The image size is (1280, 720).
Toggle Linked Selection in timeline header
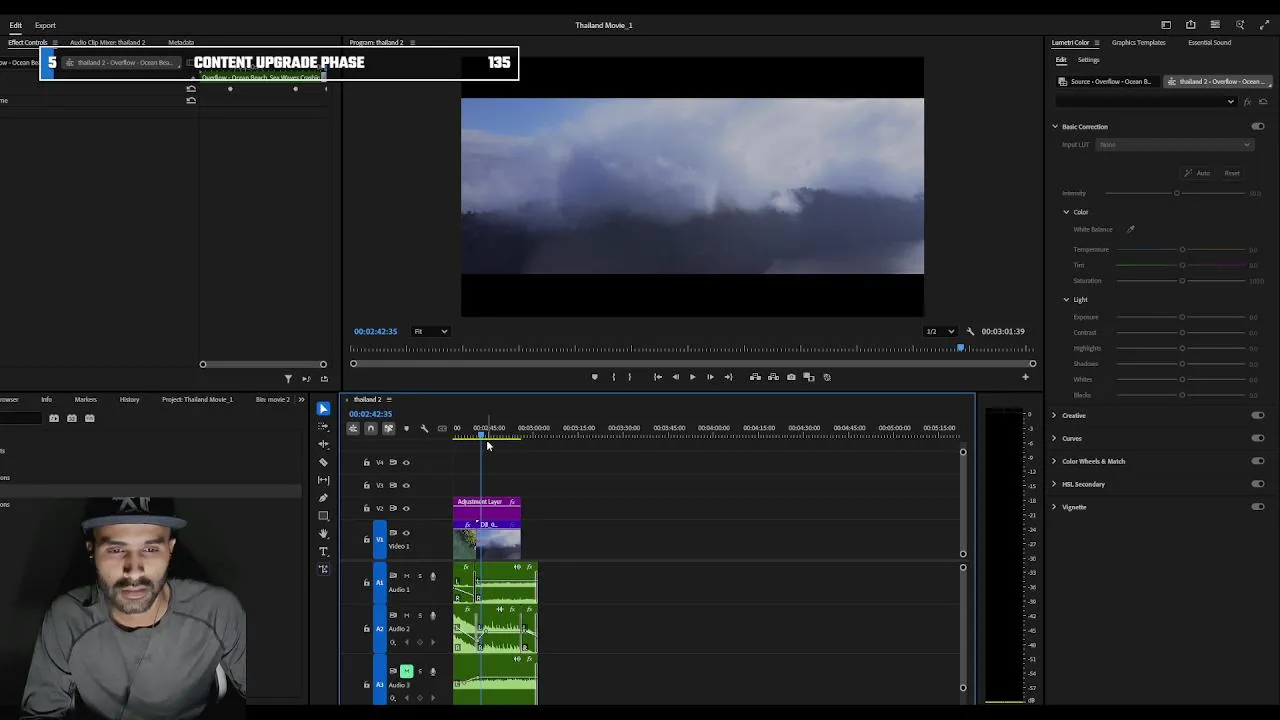(388, 428)
